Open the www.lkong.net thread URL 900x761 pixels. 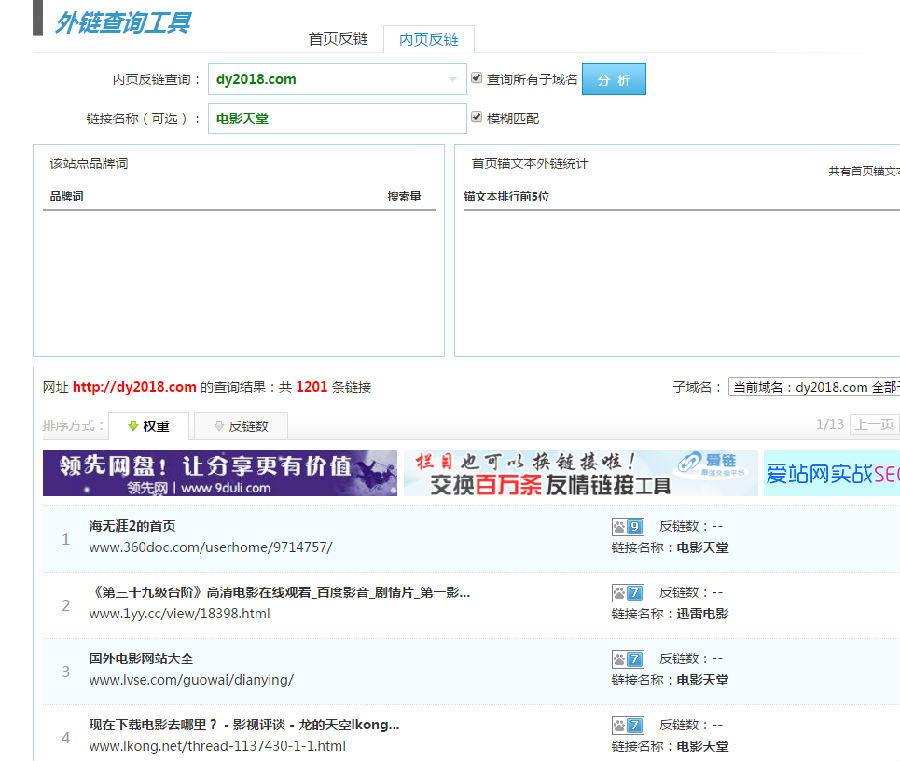click(x=217, y=746)
